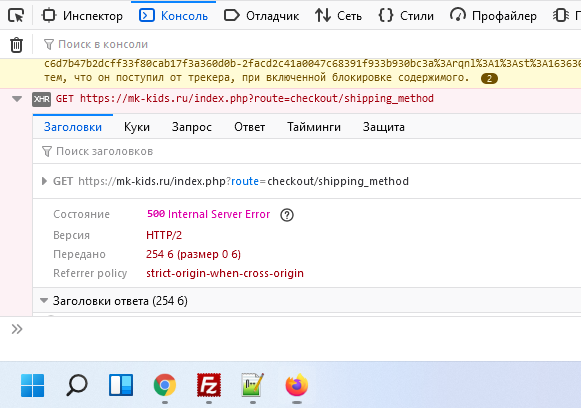
Task: Select the Запрос sub-tab
Action: [x=192, y=127]
